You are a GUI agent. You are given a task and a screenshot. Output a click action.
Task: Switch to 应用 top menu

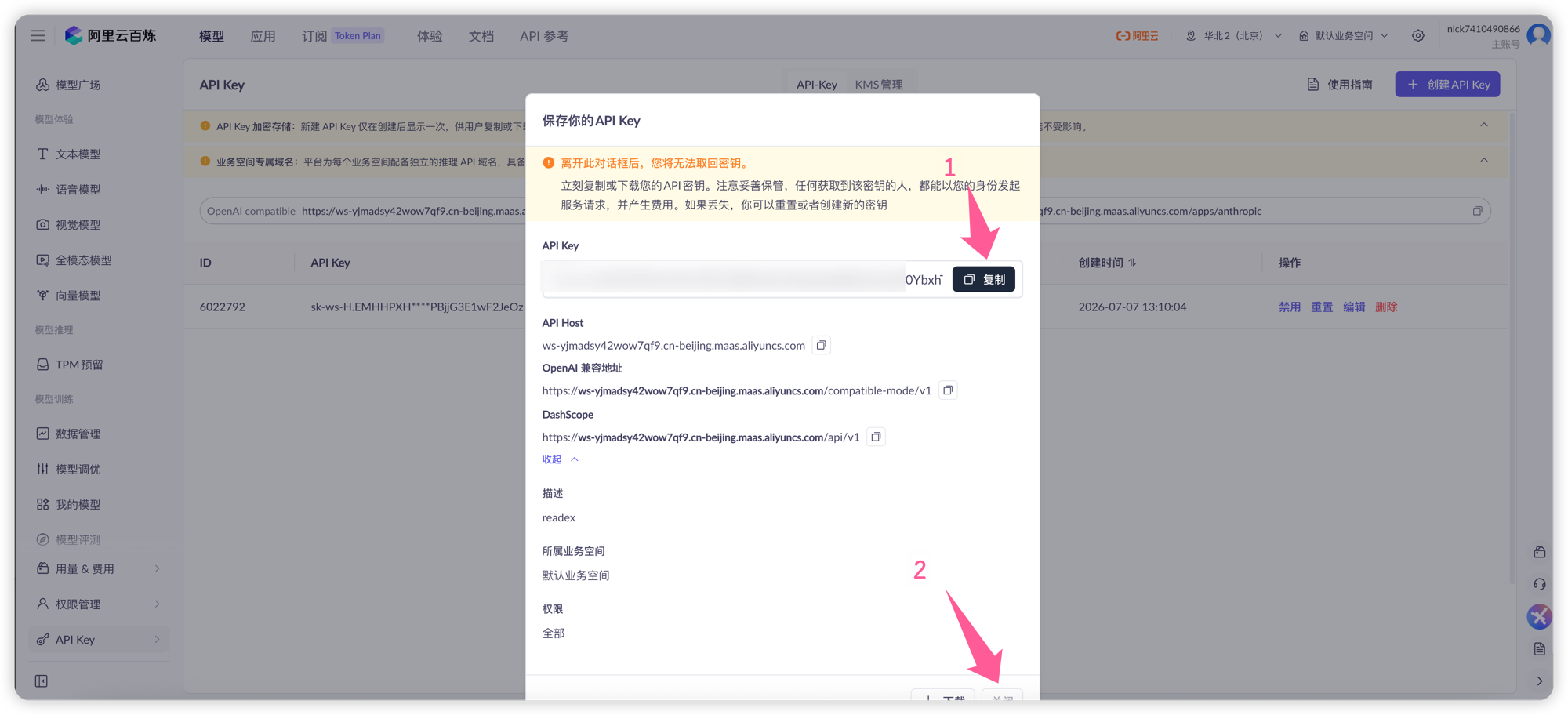263,36
